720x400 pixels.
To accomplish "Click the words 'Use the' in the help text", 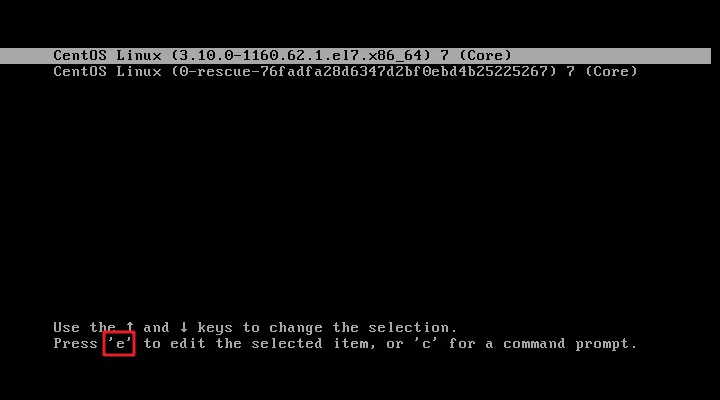I will click(84, 327).
